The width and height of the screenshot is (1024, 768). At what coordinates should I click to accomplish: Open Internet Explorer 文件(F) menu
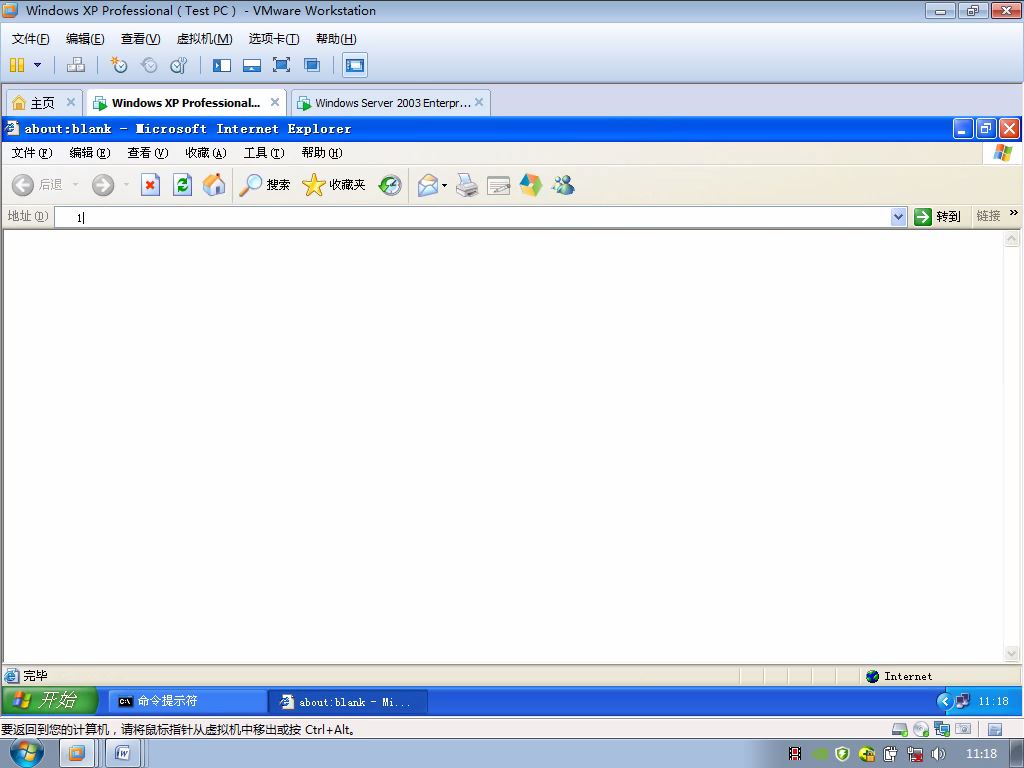pos(32,153)
